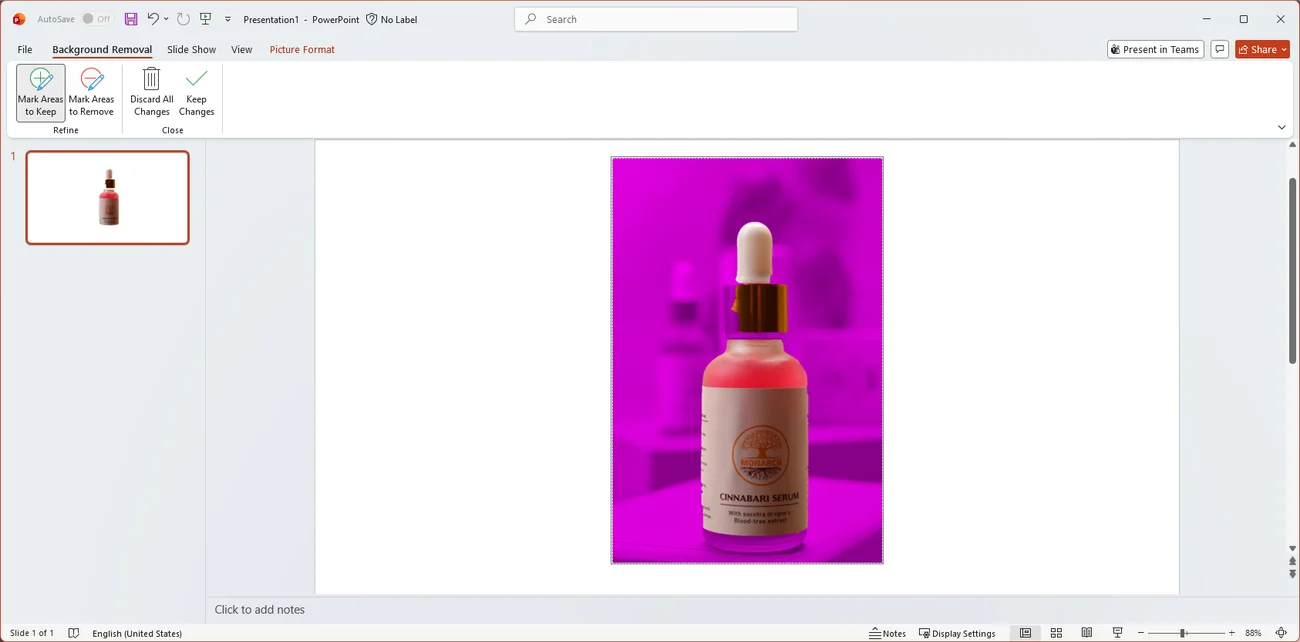Screen dimensions: 1300x642
Task: Switch to the View tab
Action: click(x=241, y=49)
